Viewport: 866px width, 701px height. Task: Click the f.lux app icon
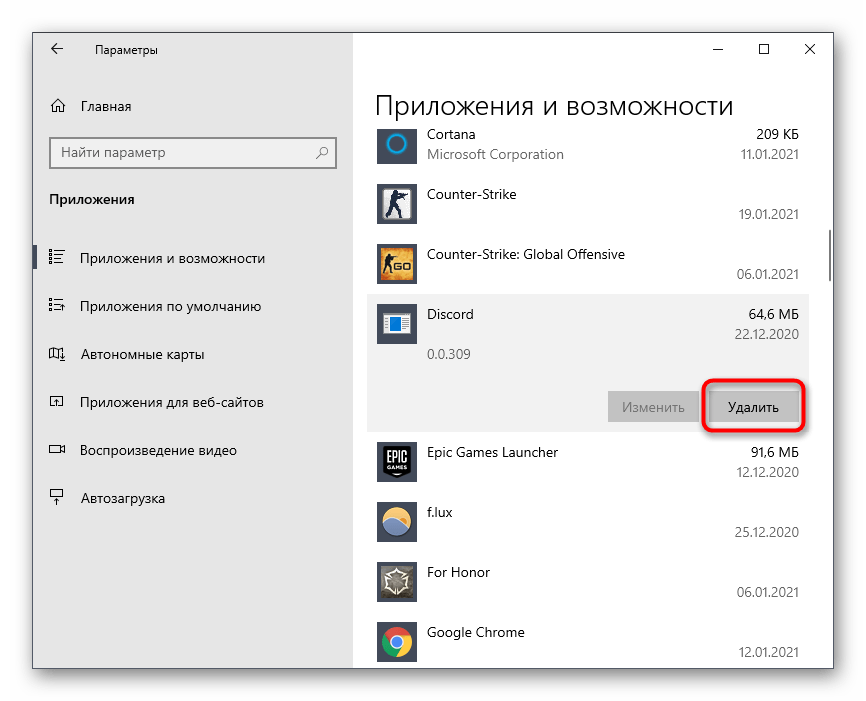coord(395,522)
